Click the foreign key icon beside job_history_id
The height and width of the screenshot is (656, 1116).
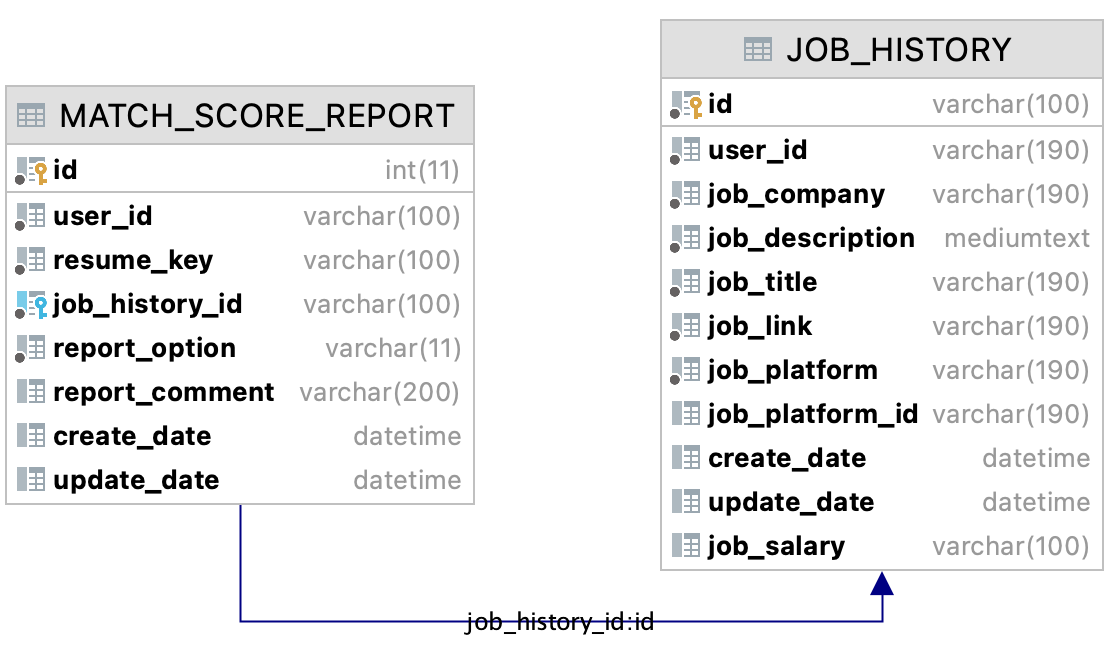tap(31, 305)
